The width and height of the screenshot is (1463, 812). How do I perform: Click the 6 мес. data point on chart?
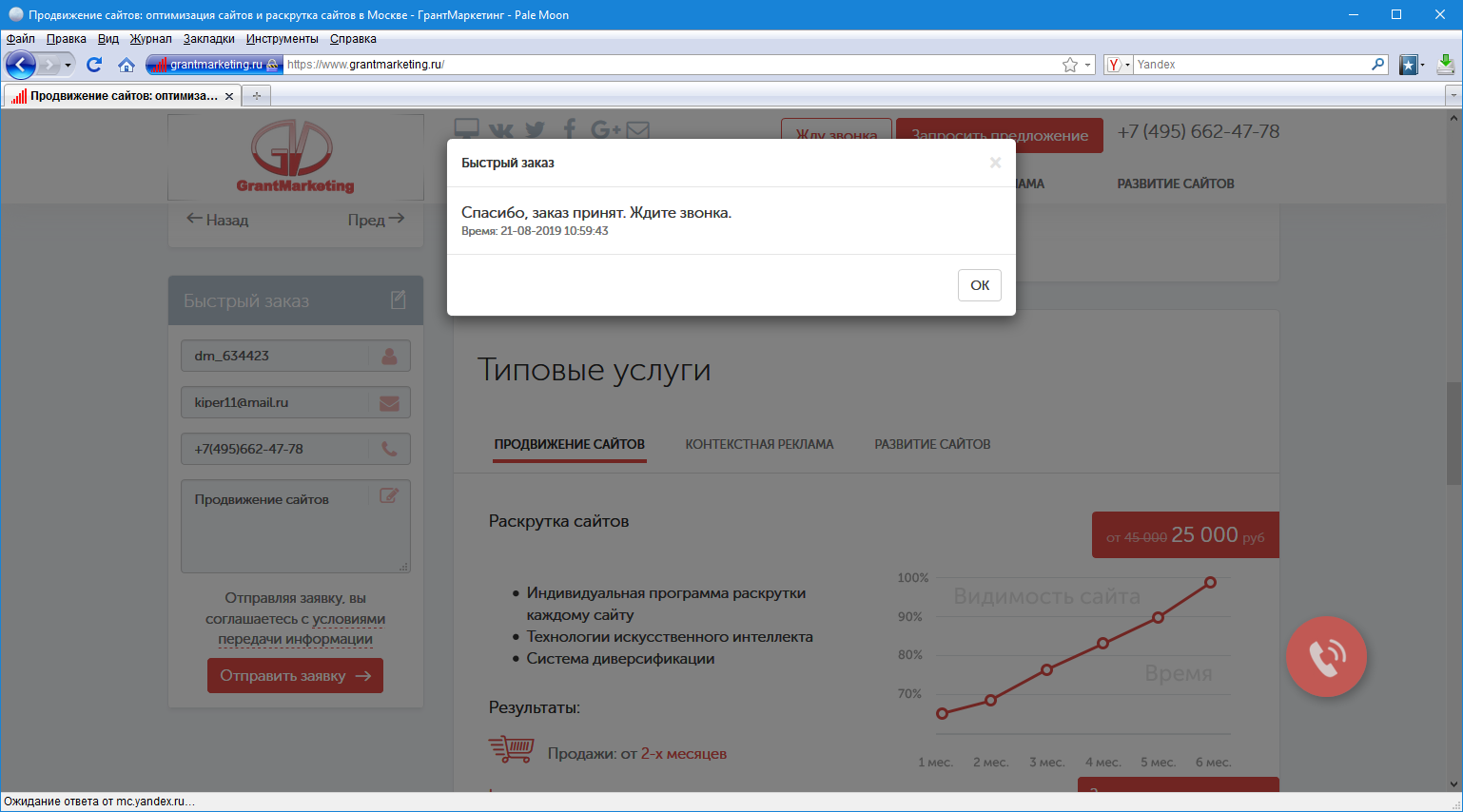coord(1211,582)
